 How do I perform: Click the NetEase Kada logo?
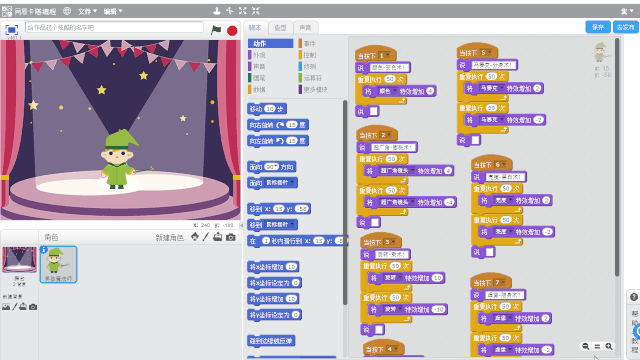click(x=29, y=11)
